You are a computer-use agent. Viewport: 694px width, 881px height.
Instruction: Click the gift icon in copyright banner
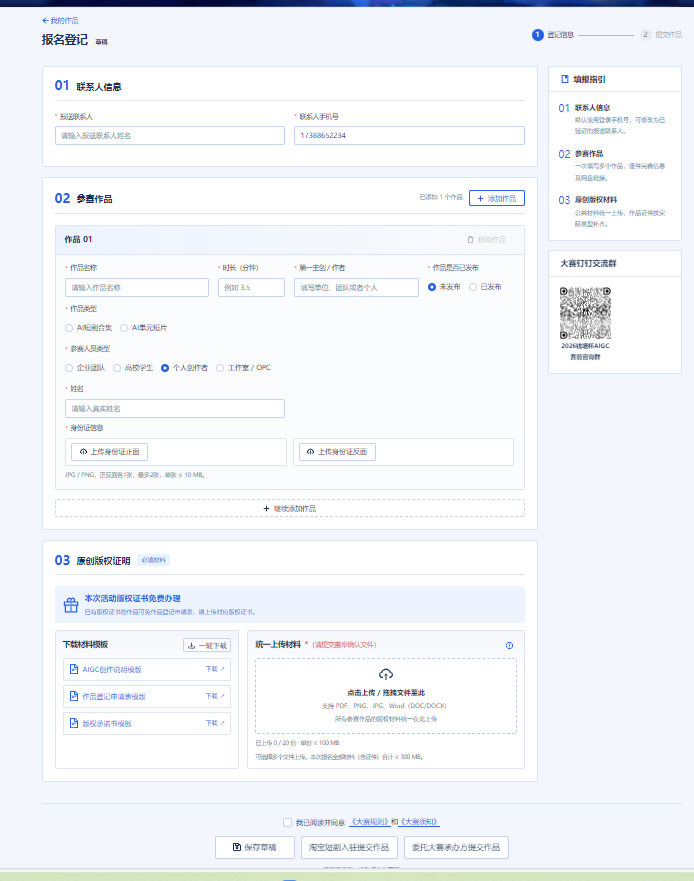click(x=71, y=605)
